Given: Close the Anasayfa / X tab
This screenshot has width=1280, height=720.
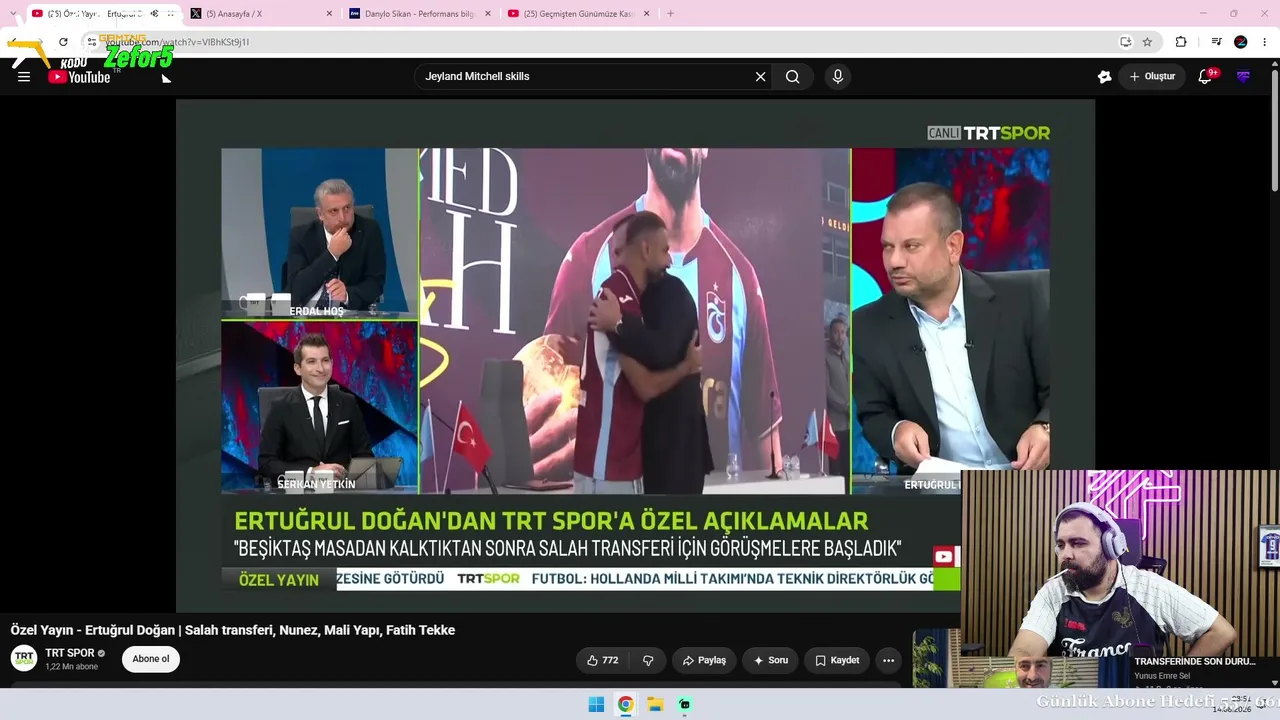Looking at the screenshot, I should [x=329, y=14].
